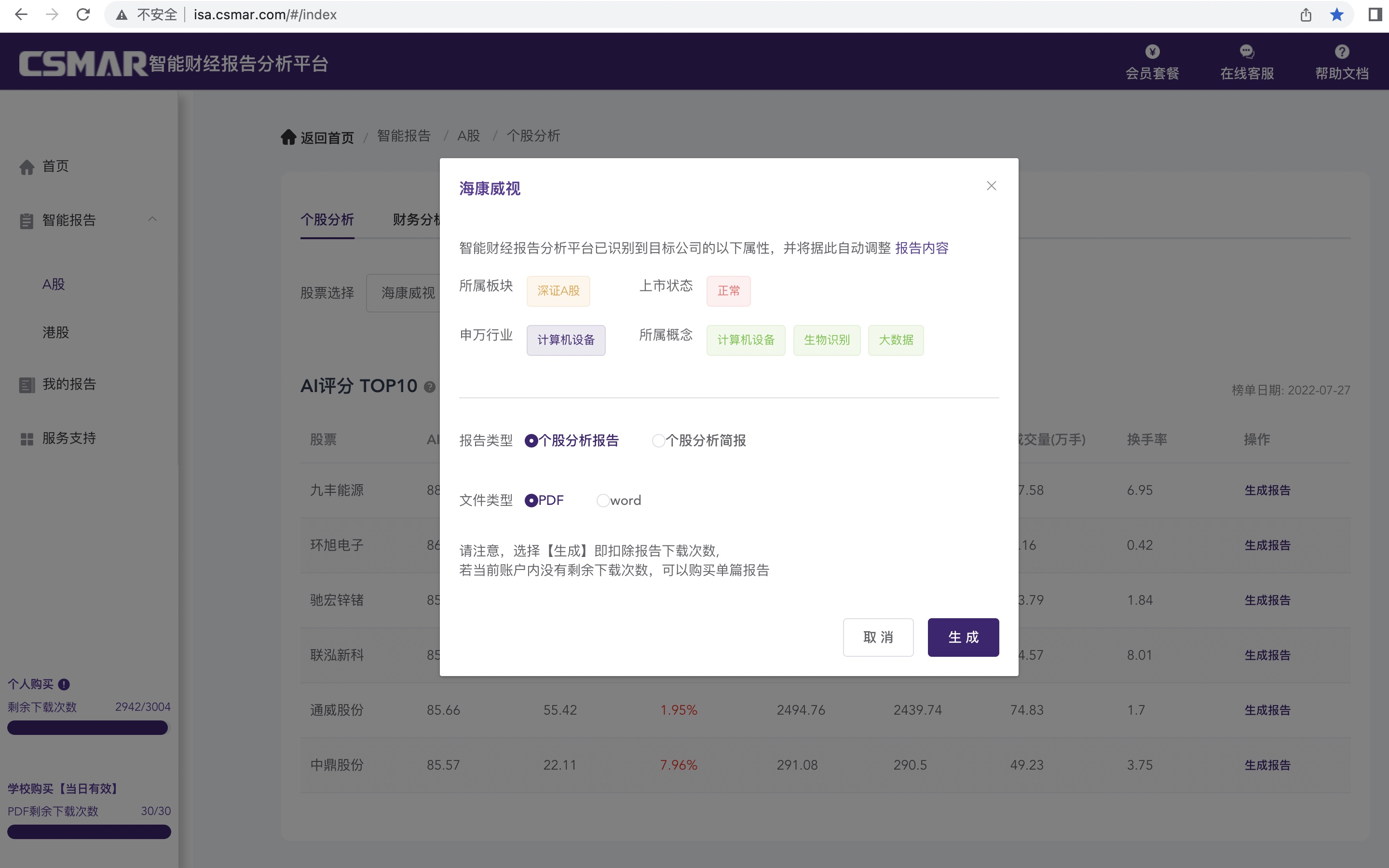Viewport: 1389px width, 868px height.
Task: Reload the page with the refresh icon
Action: 83,14
